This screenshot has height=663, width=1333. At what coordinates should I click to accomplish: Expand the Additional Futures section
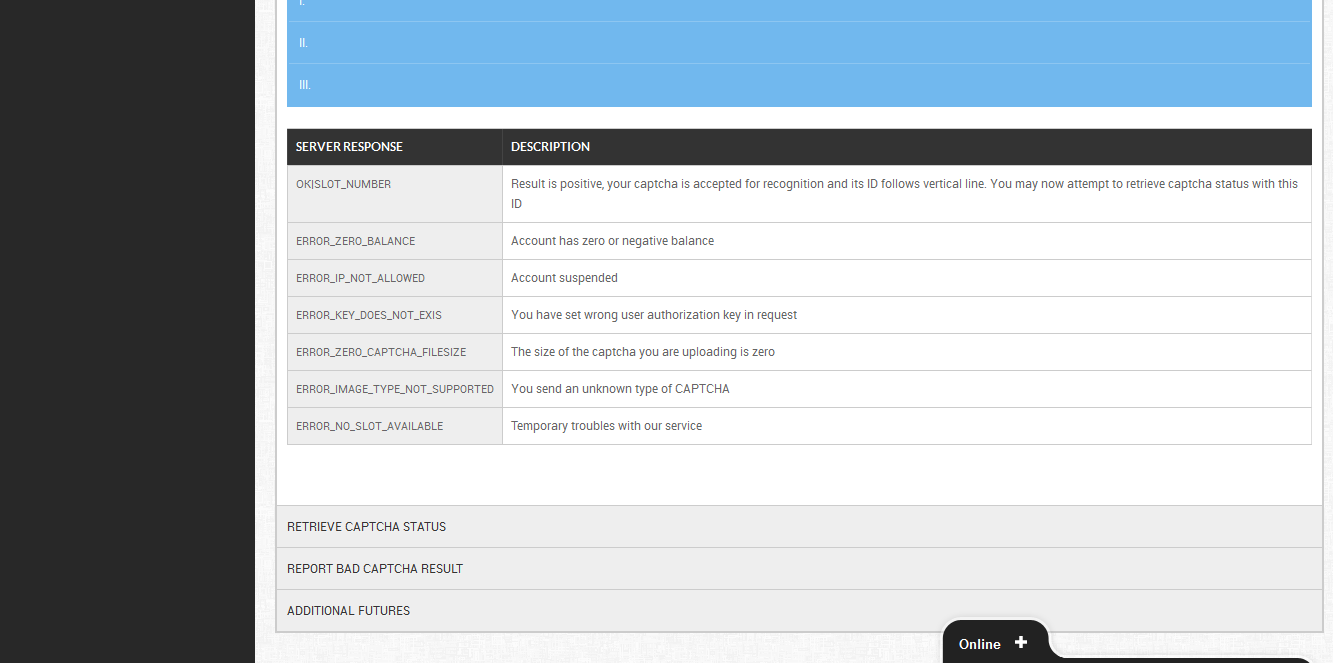click(x=799, y=610)
